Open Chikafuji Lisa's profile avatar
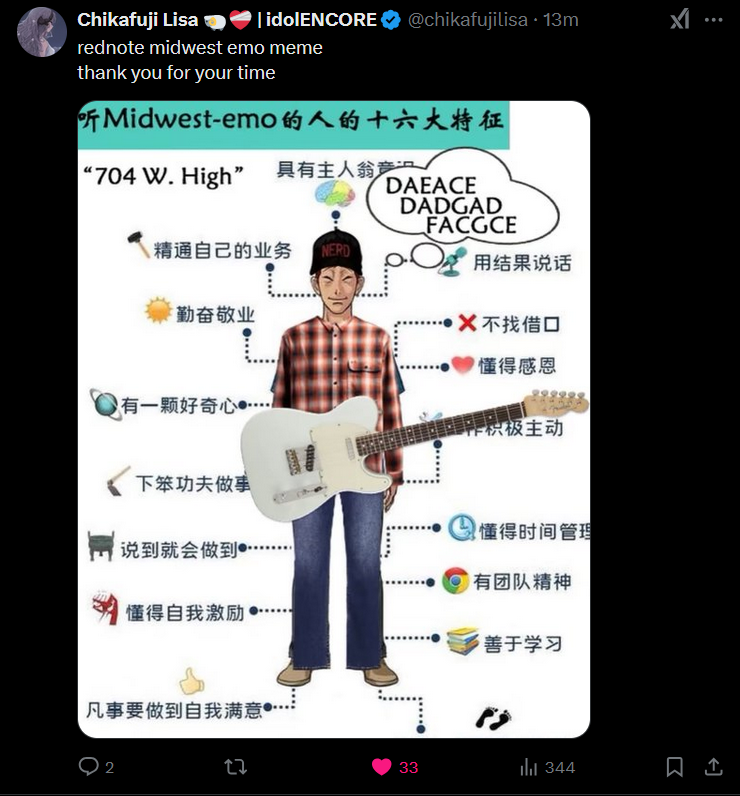 [x=42, y=31]
